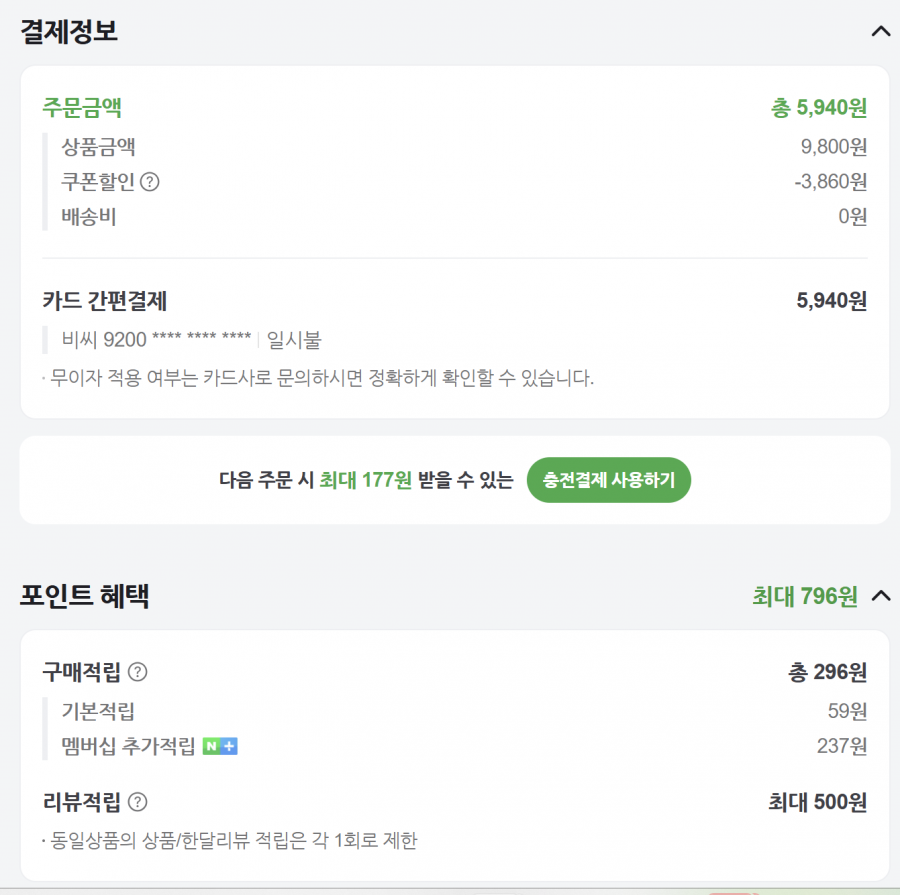
Task: Show the 리뷰적립 help info icon
Action: 138,802
